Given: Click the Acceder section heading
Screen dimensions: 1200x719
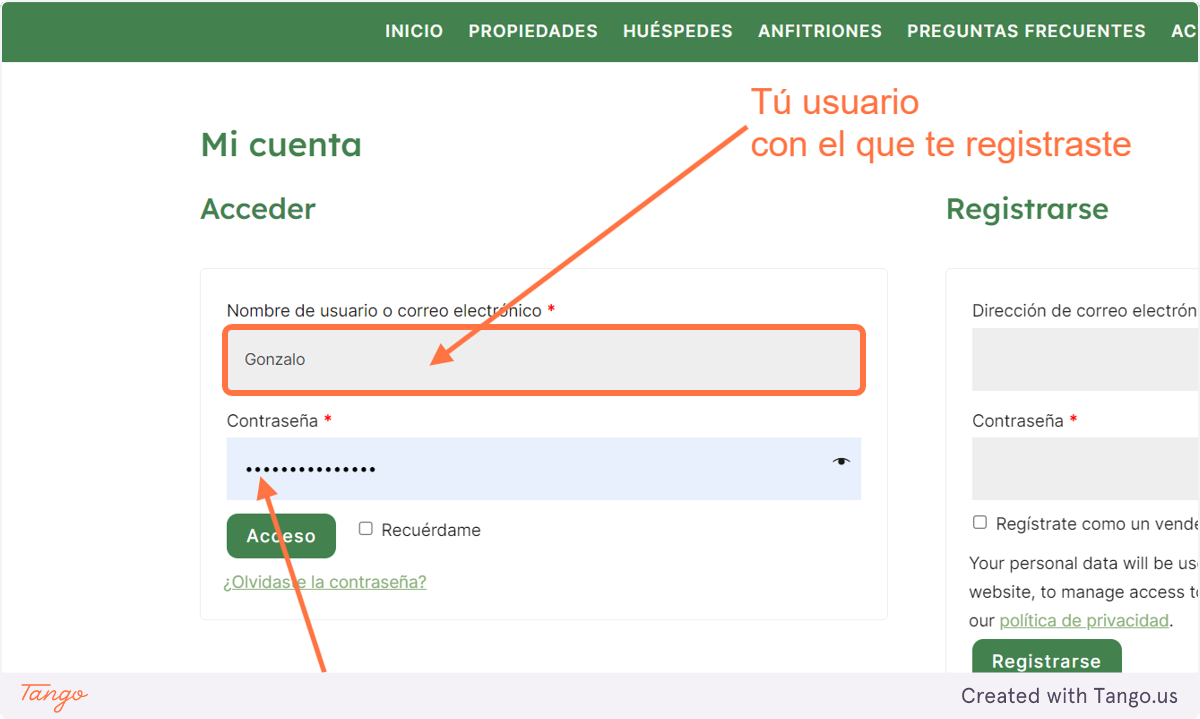Looking at the screenshot, I should (x=258, y=209).
